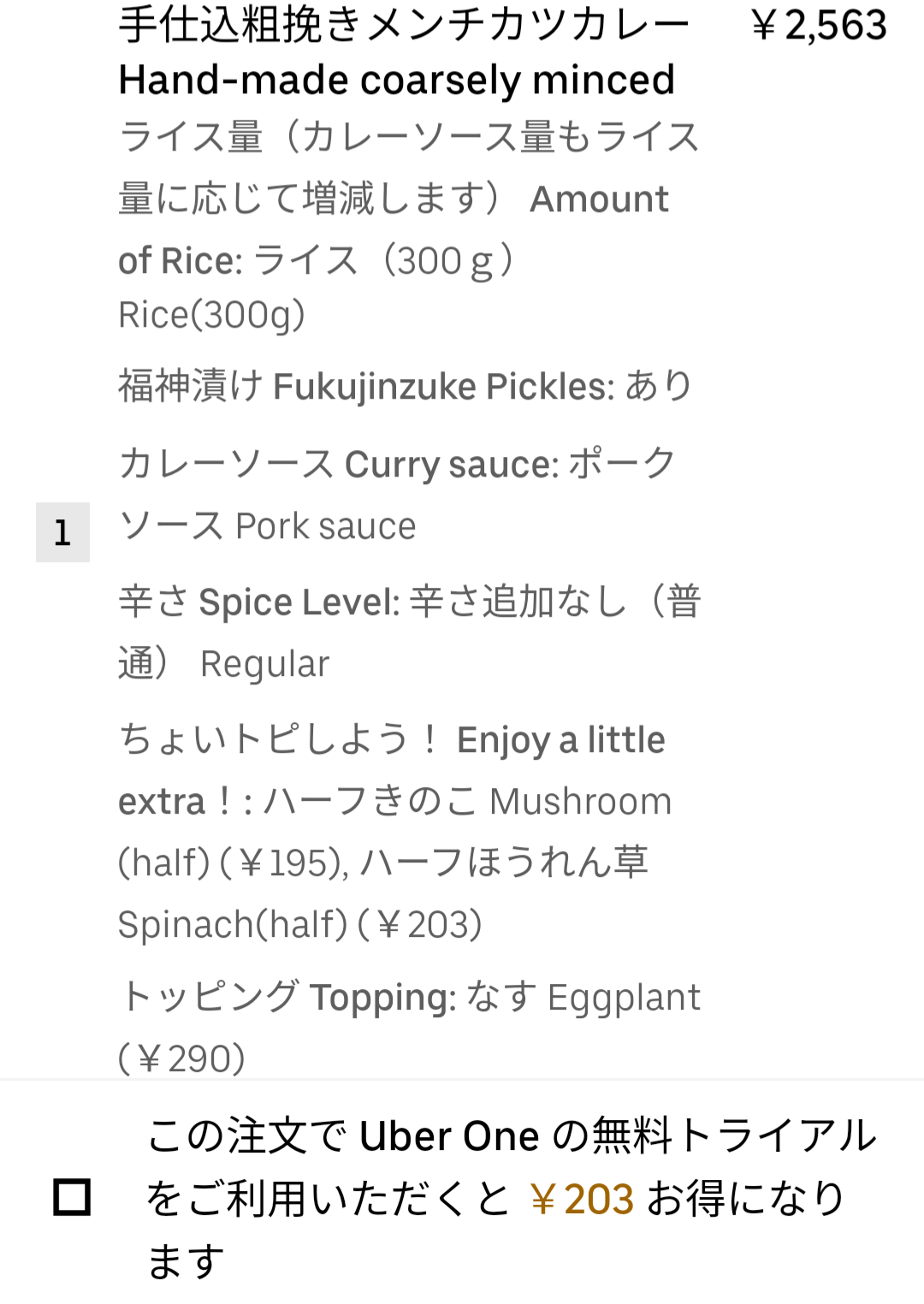
Task: Tap the 'Hand-made coarsely minced' title
Action: 396,80
